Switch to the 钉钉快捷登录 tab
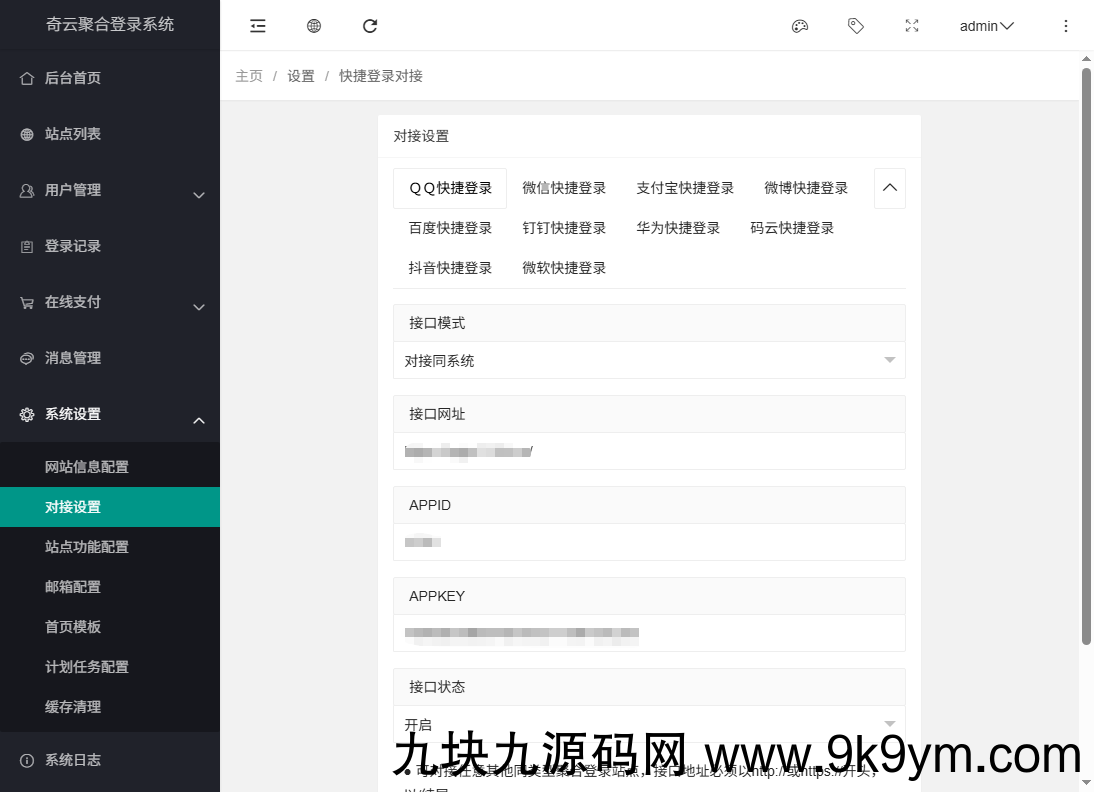 564,228
